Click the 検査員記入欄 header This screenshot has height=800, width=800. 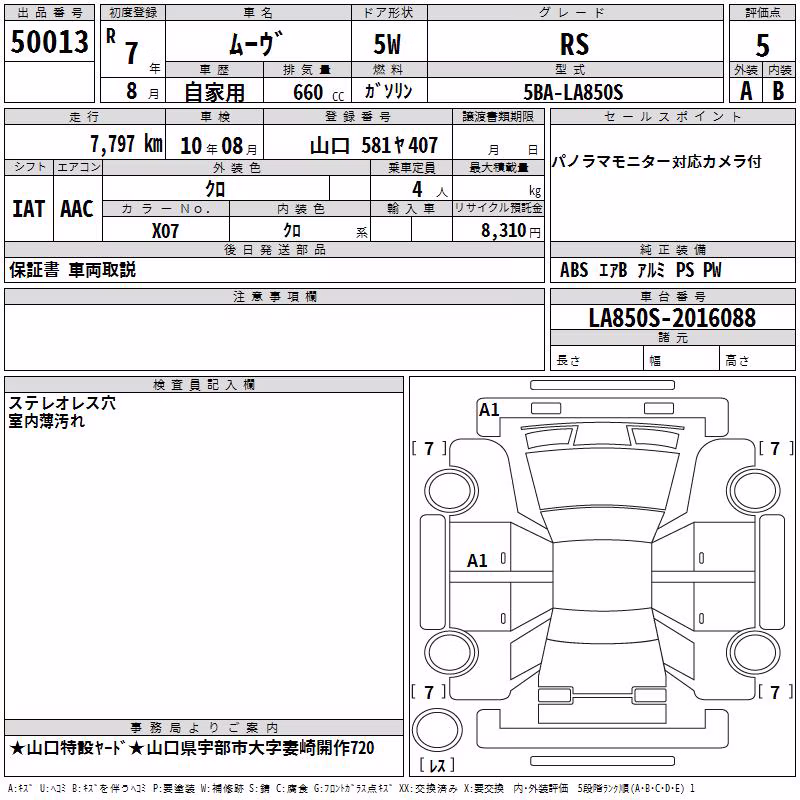pos(204,385)
